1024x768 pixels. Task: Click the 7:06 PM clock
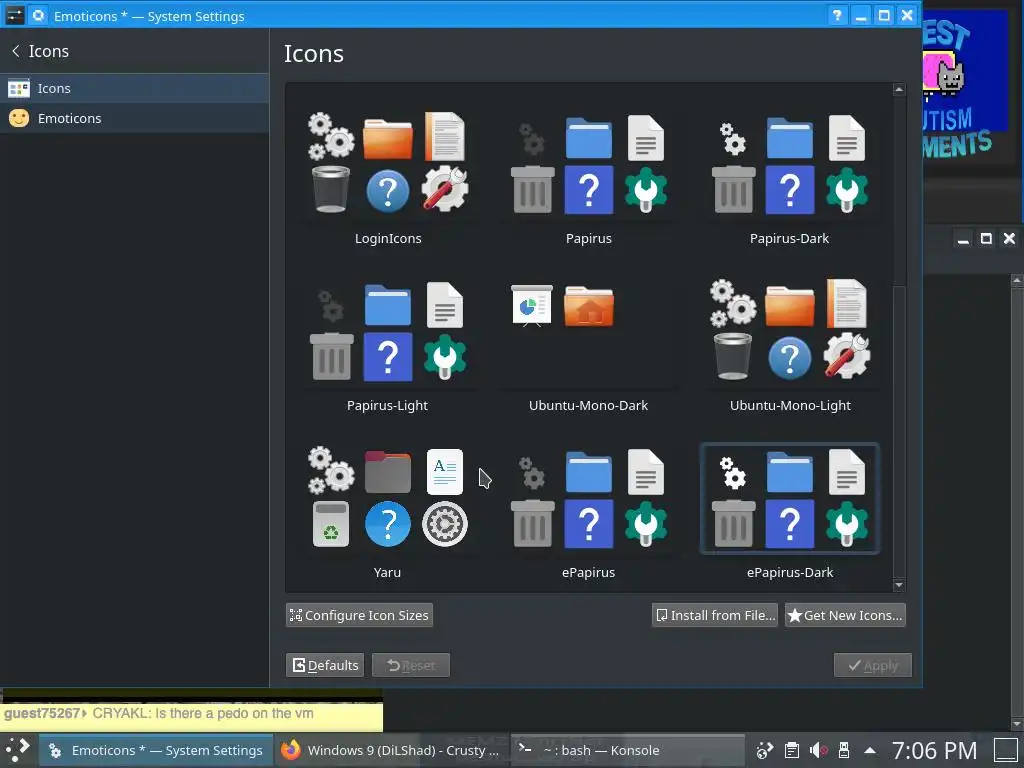pos(935,750)
